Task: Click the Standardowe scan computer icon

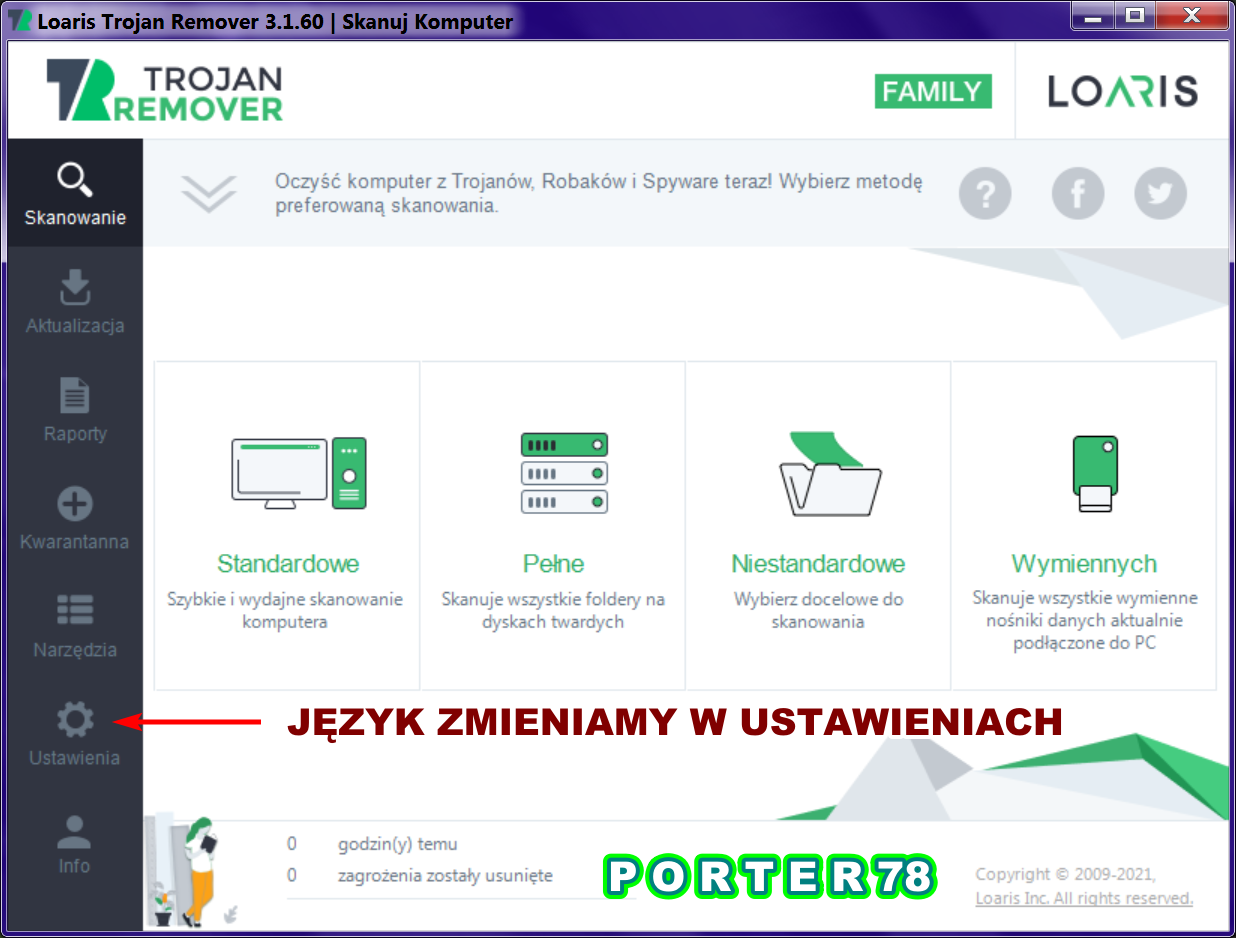Action: (x=299, y=473)
